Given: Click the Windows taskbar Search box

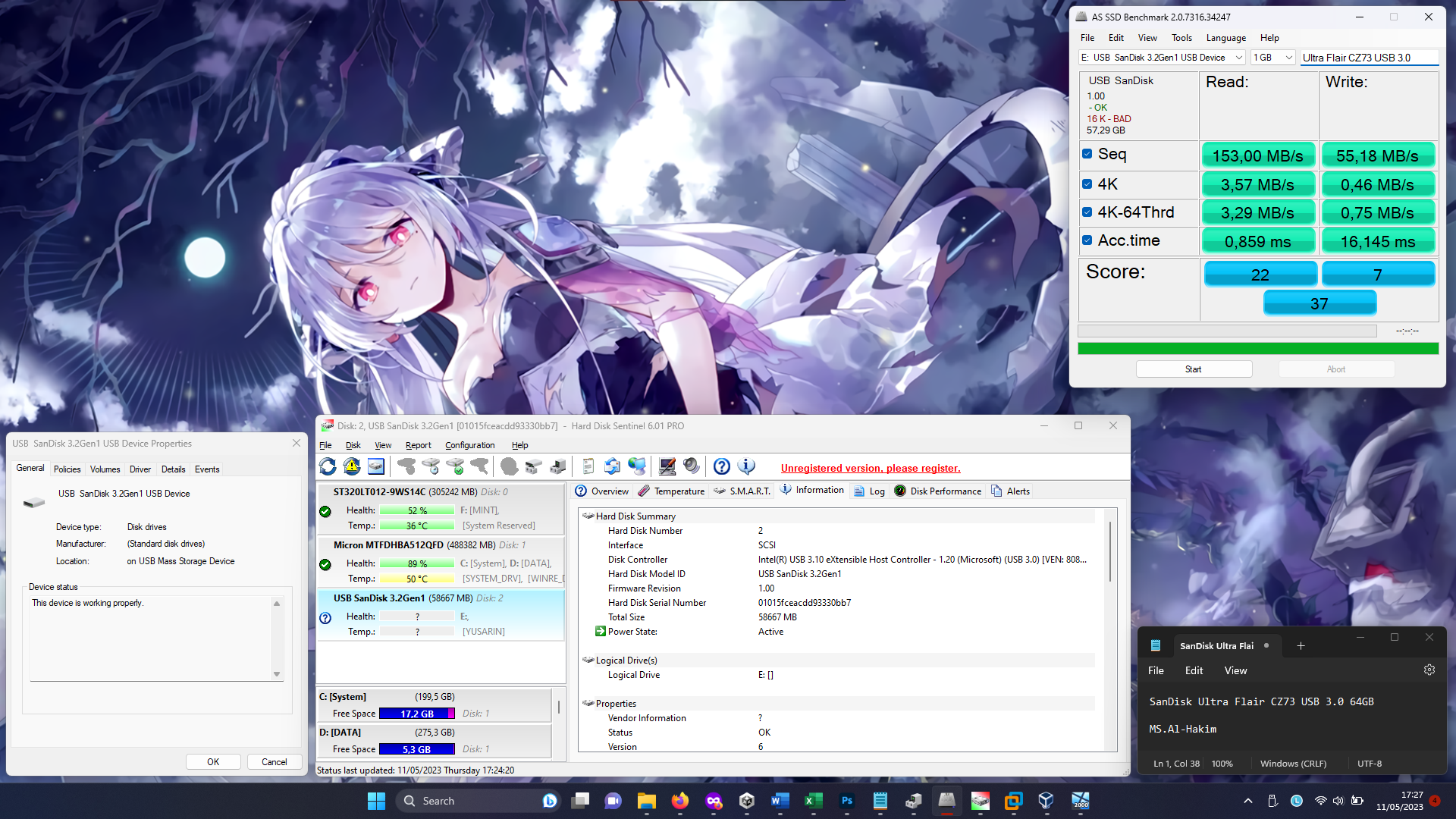Looking at the screenshot, I should tap(478, 801).
